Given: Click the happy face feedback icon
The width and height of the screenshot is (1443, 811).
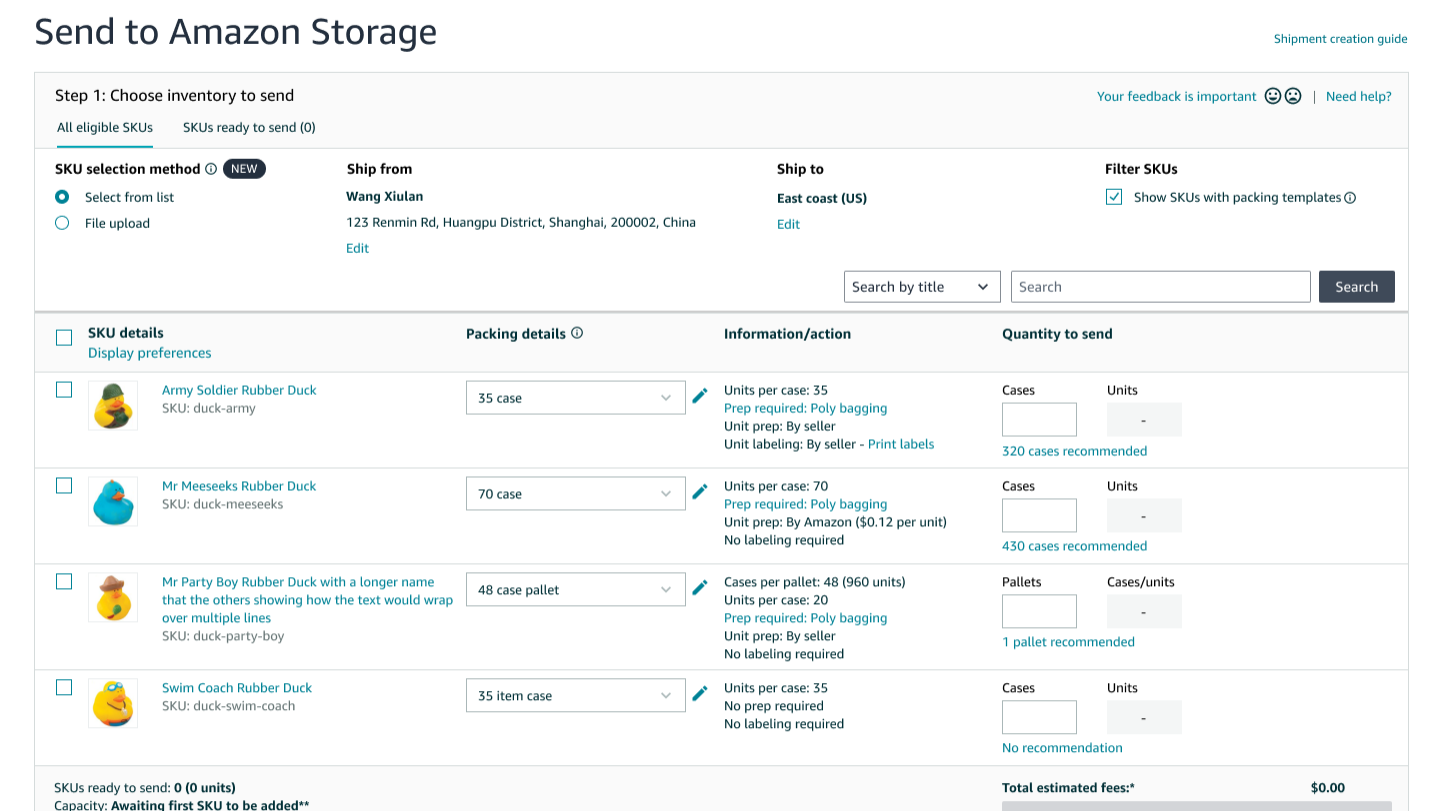Looking at the screenshot, I should (x=1273, y=96).
